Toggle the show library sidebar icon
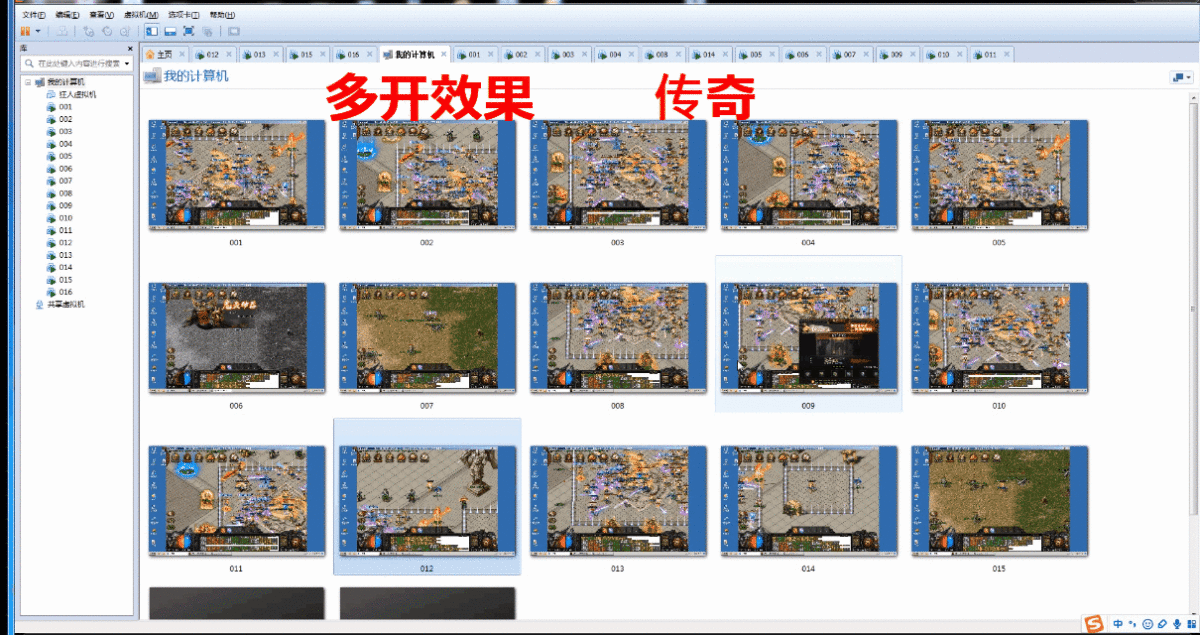The image size is (1200, 635). (151, 32)
